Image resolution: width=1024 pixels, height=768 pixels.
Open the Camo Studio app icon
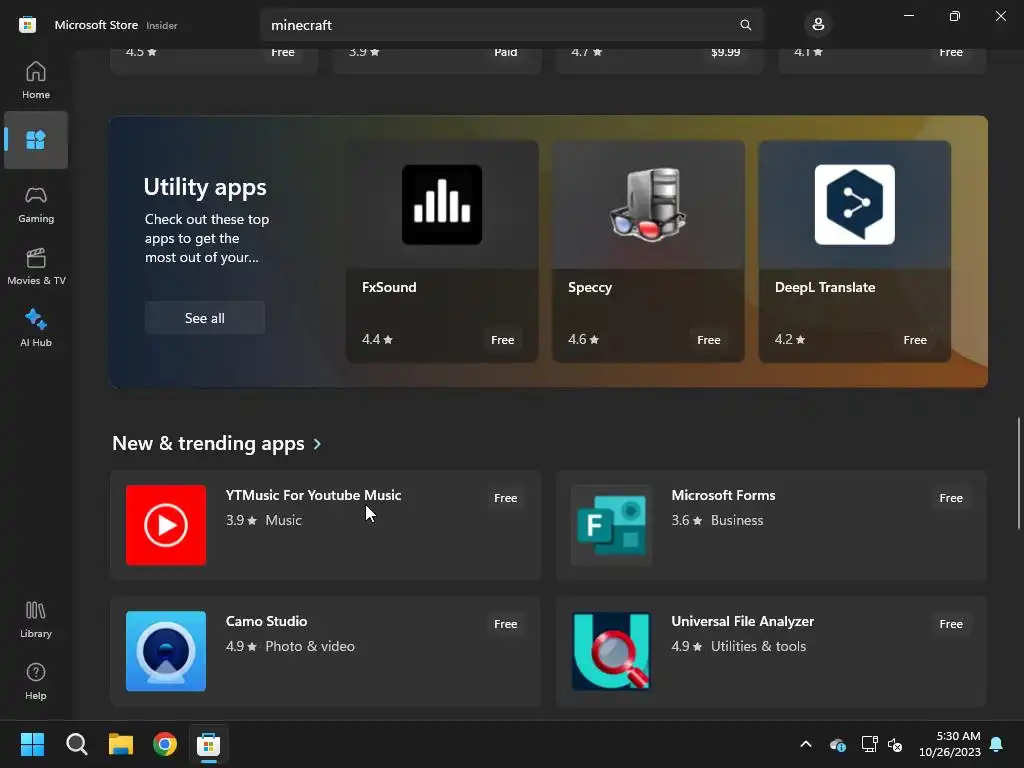coord(166,651)
